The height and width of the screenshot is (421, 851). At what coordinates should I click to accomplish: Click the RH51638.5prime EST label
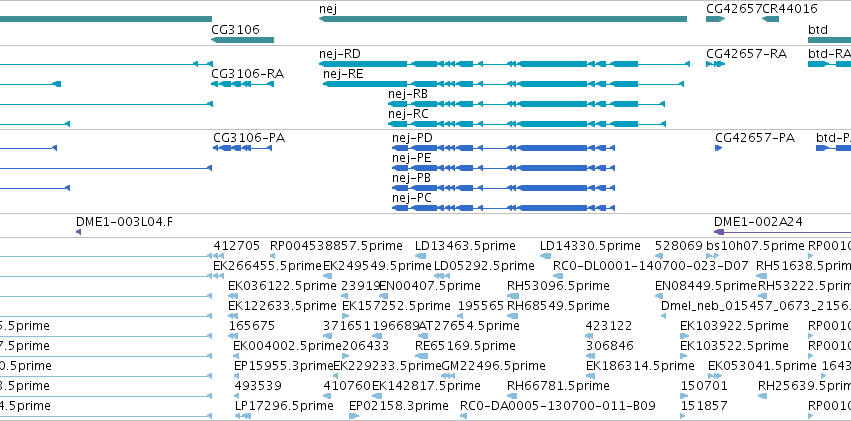tap(804, 266)
